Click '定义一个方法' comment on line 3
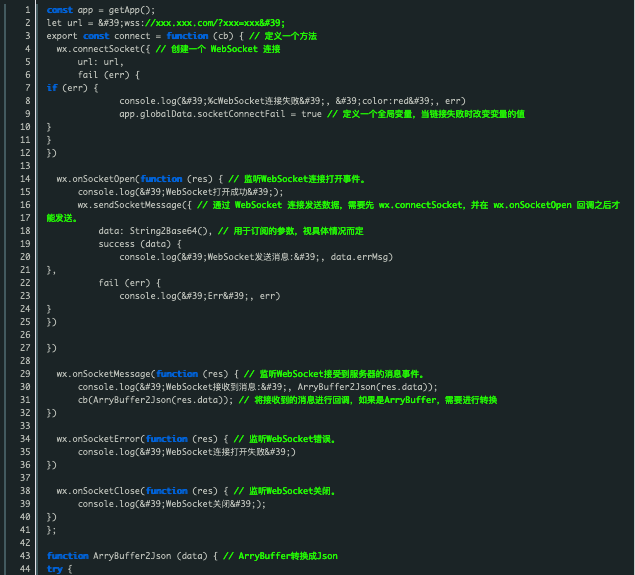This screenshot has width=635, height=575. click(x=290, y=36)
